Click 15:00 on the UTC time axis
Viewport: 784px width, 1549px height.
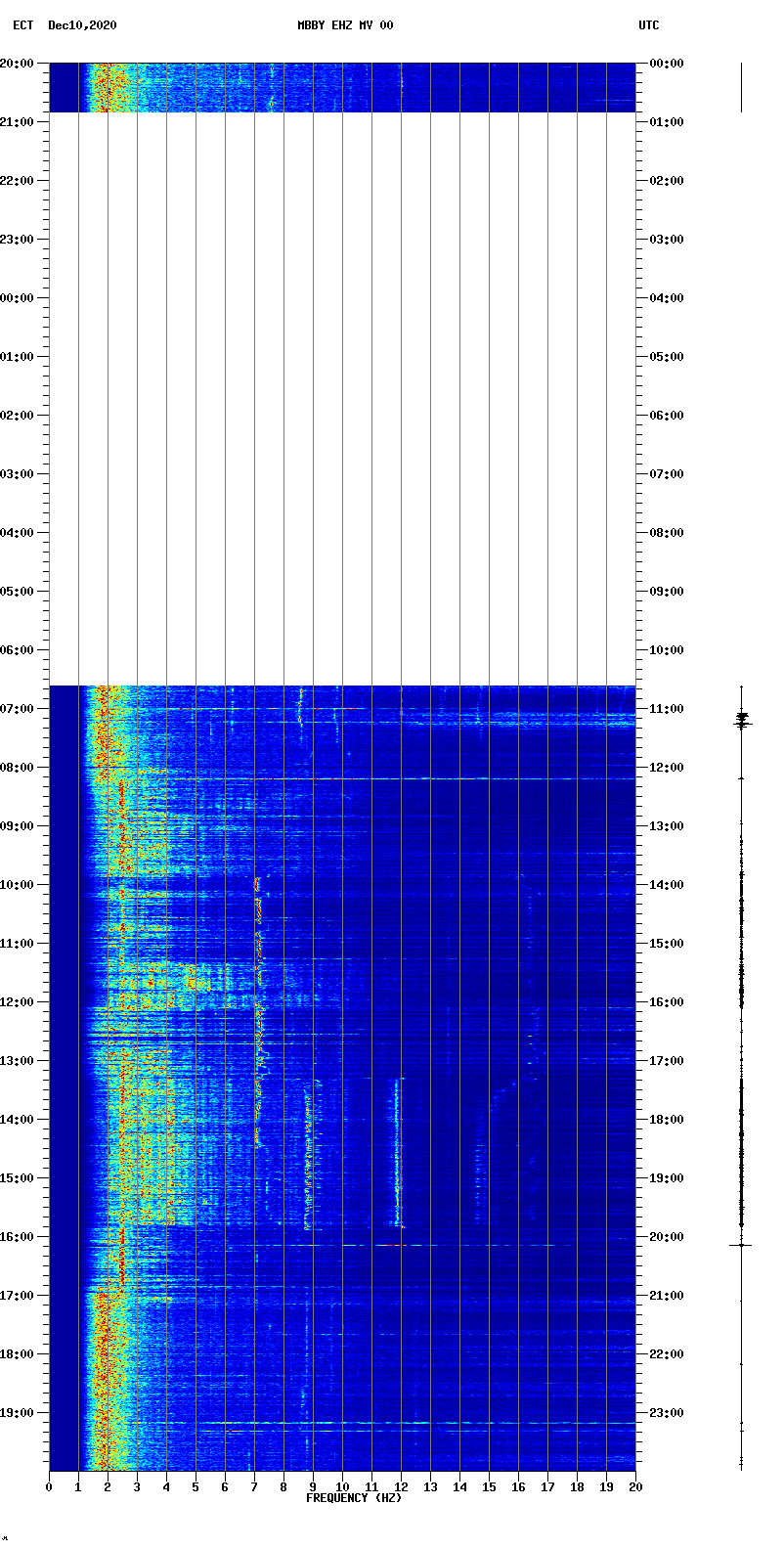[x=667, y=944]
